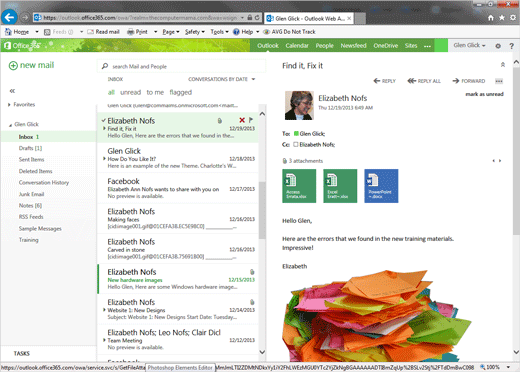Click the search Mail and People field

(x=181, y=66)
